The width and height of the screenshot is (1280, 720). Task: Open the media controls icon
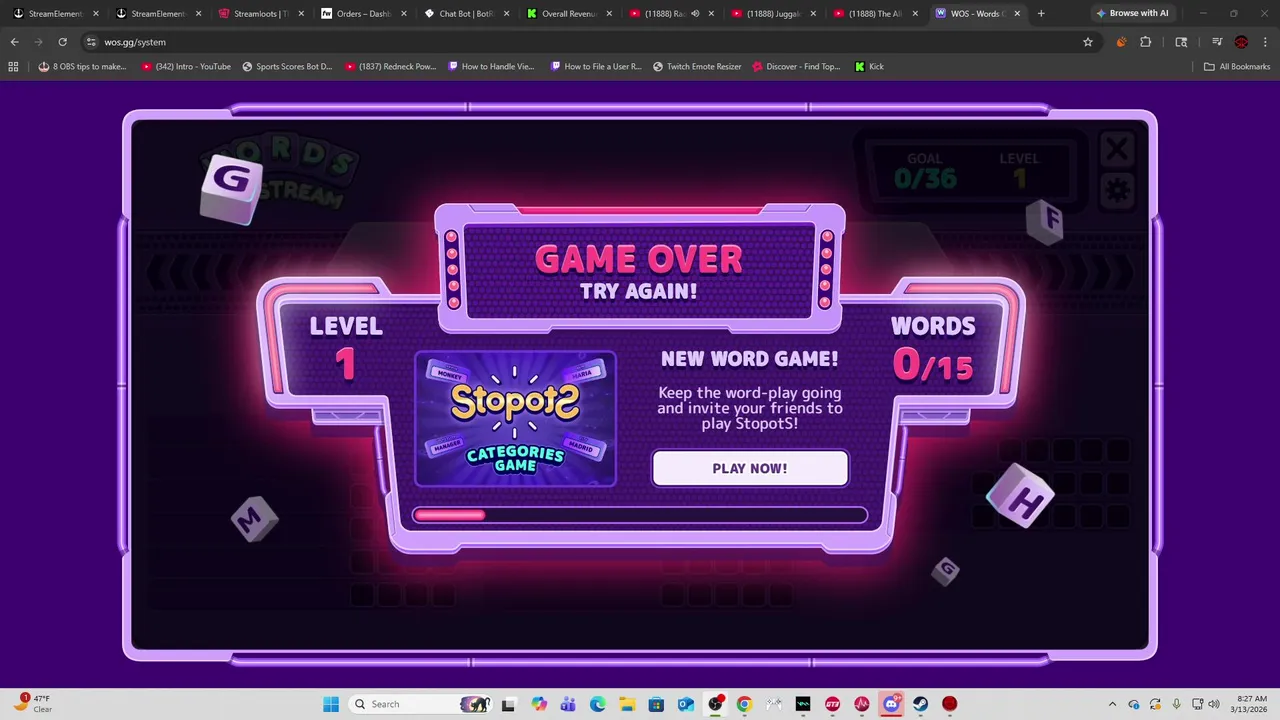coord(1217,42)
